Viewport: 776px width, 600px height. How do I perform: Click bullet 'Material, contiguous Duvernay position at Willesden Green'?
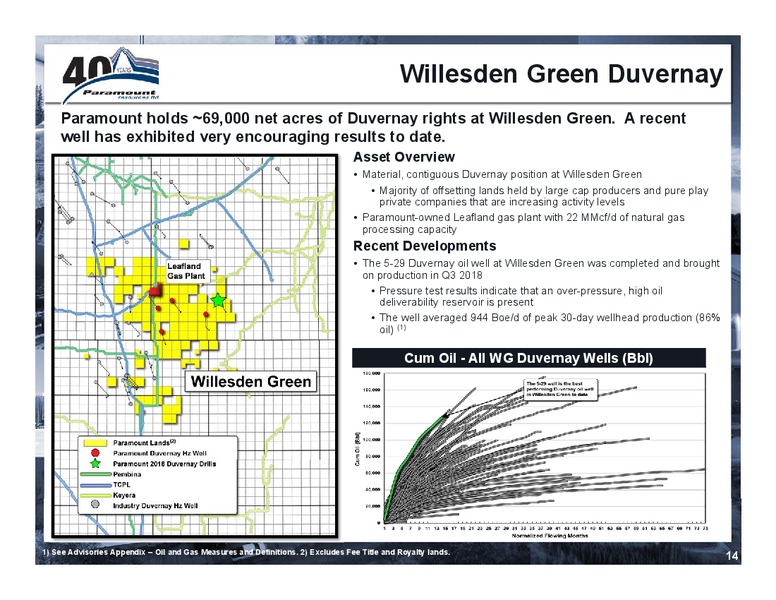502,174
